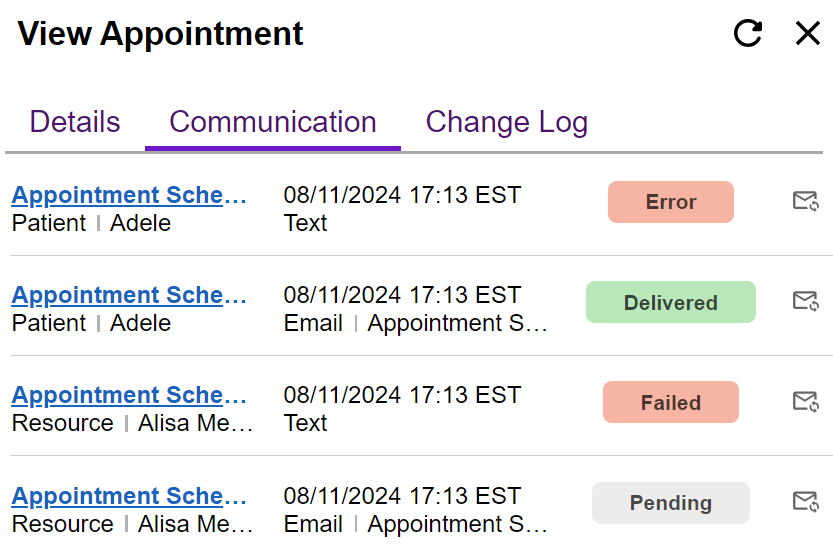Screen dimensions: 833x553
Task: Resend the Failed text to Alisa
Action: [805, 402]
